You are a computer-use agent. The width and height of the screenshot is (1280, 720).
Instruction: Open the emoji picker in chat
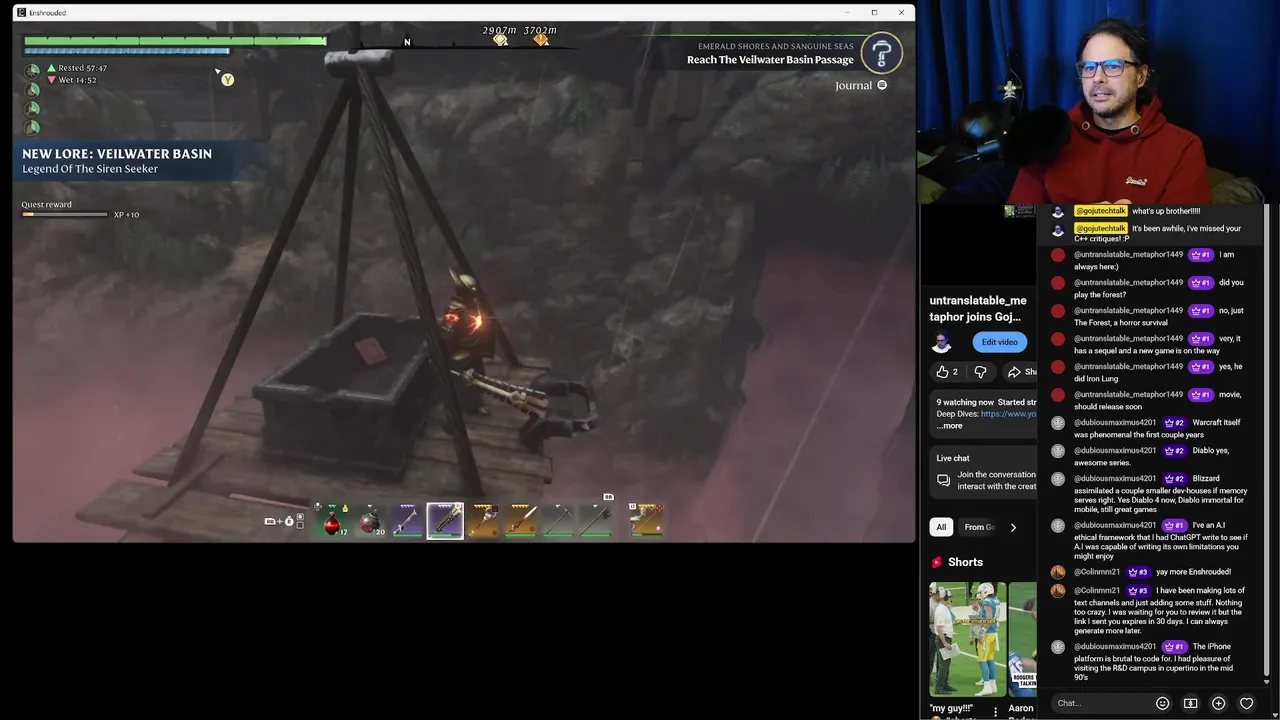1162,703
